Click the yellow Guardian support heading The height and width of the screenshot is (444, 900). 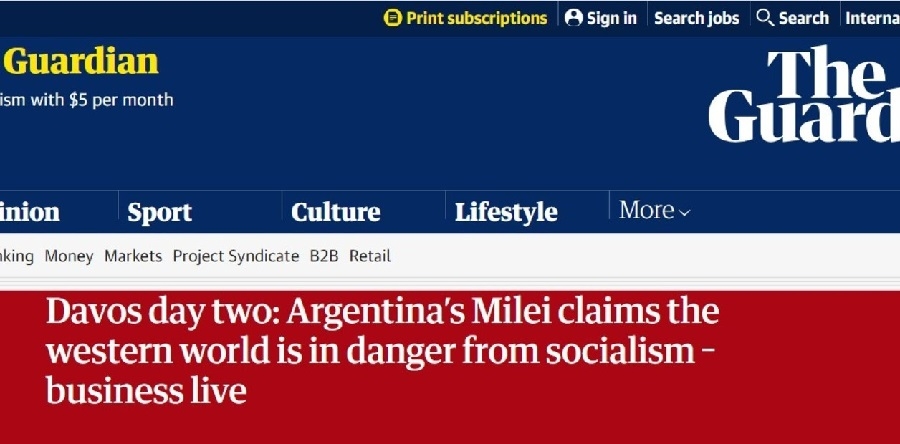pyautogui.click(x=82, y=62)
